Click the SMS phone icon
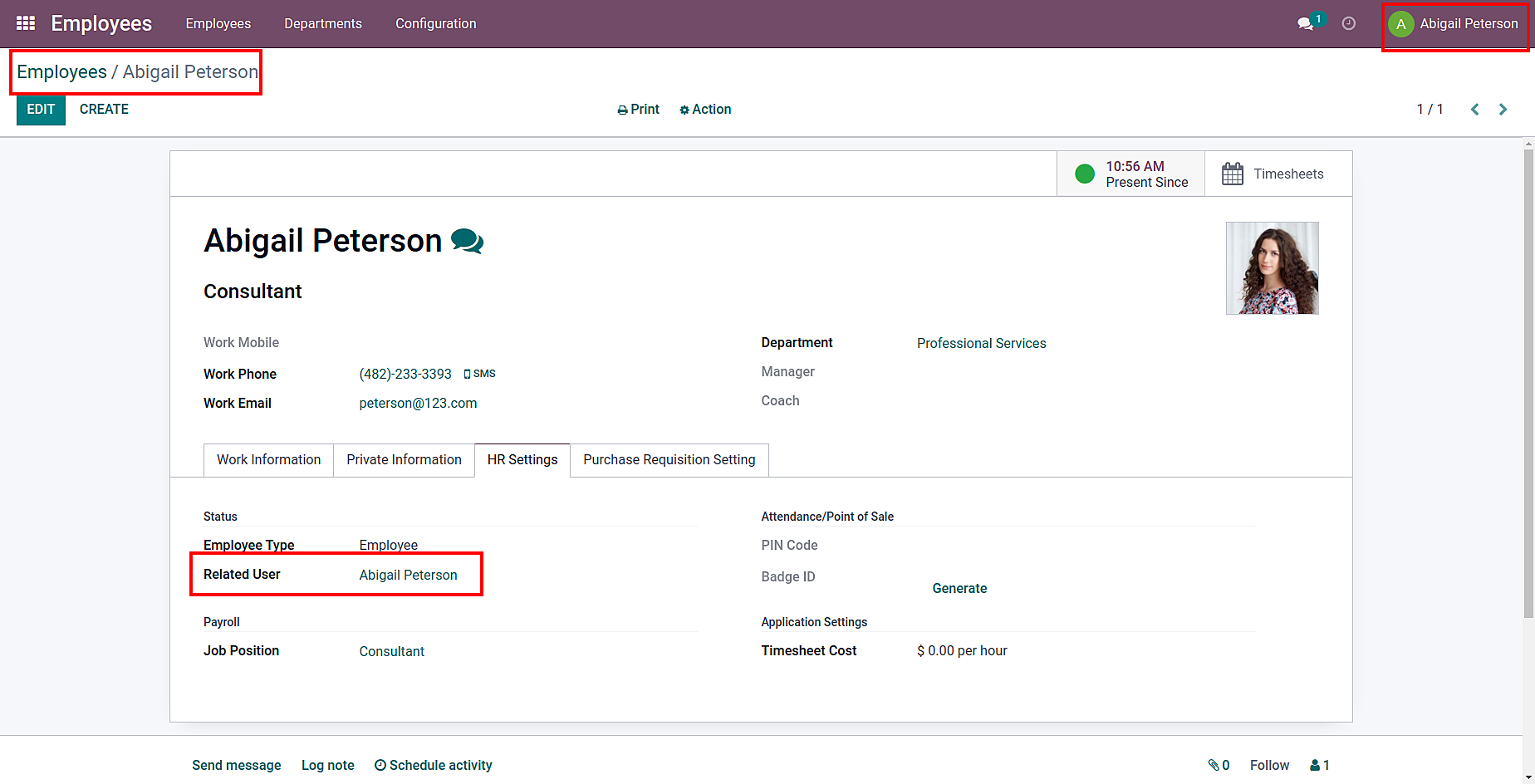The image size is (1535, 784). pyautogui.click(x=479, y=374)
